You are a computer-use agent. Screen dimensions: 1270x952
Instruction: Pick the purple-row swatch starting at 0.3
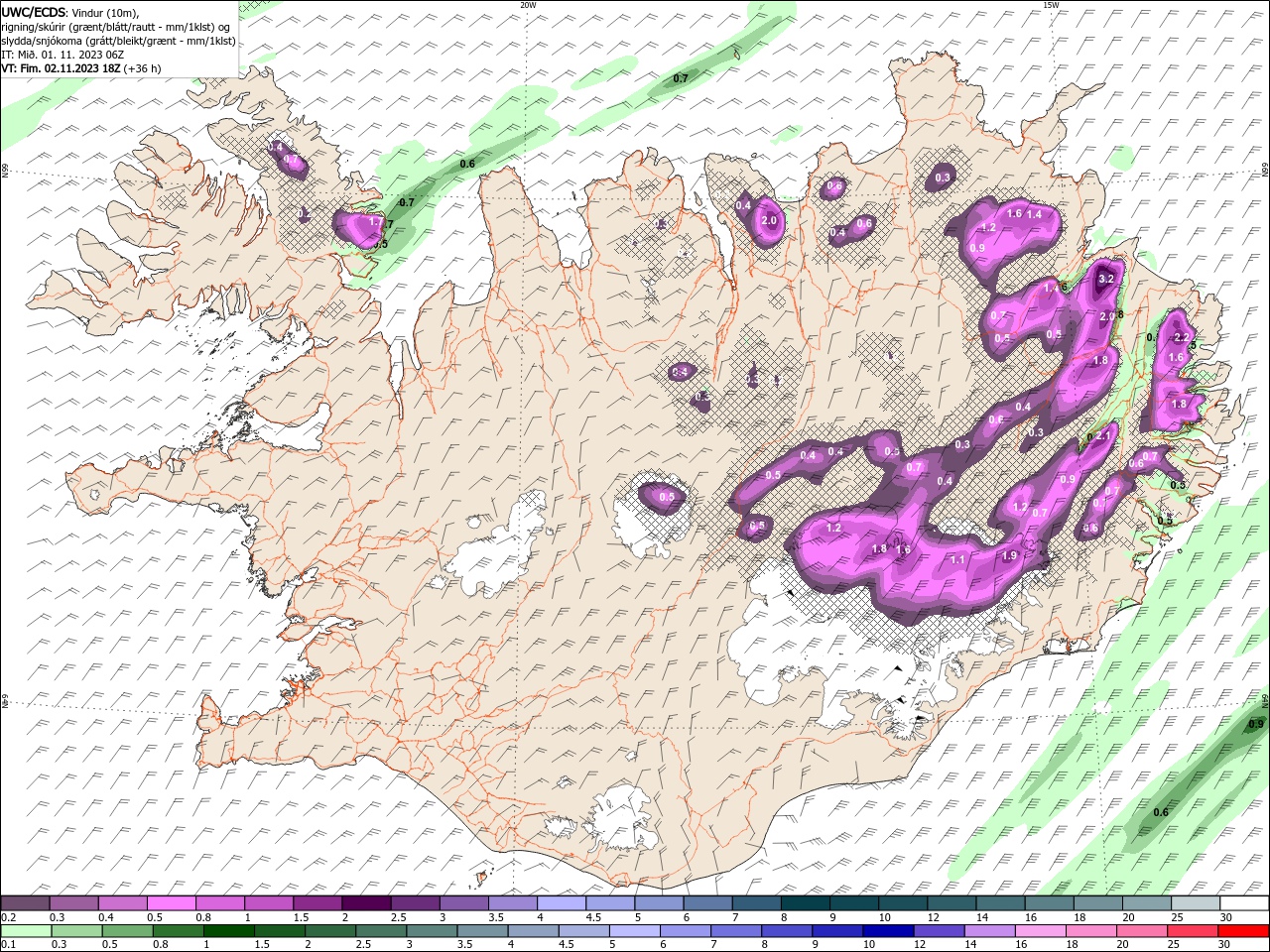tap(73, 903)
